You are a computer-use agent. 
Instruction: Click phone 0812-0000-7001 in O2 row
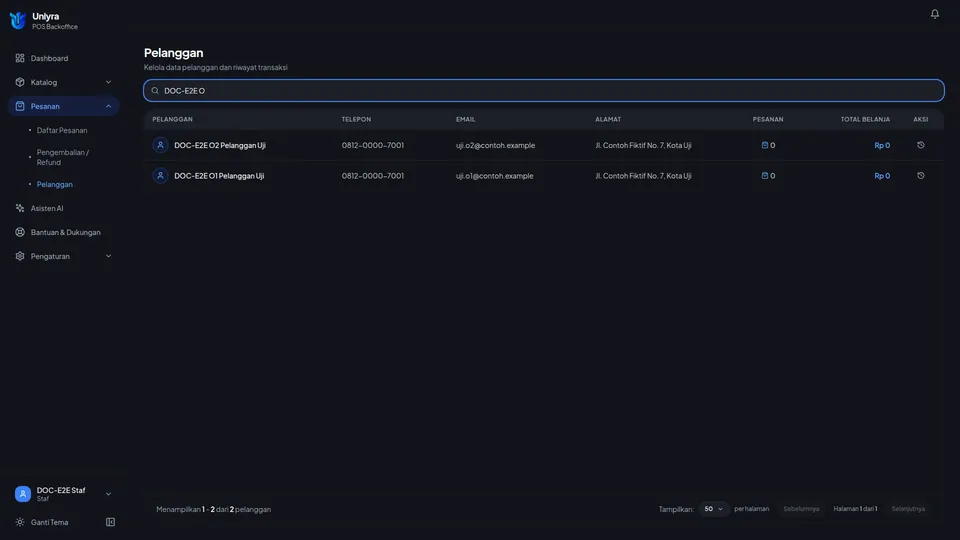pos(373,145)
